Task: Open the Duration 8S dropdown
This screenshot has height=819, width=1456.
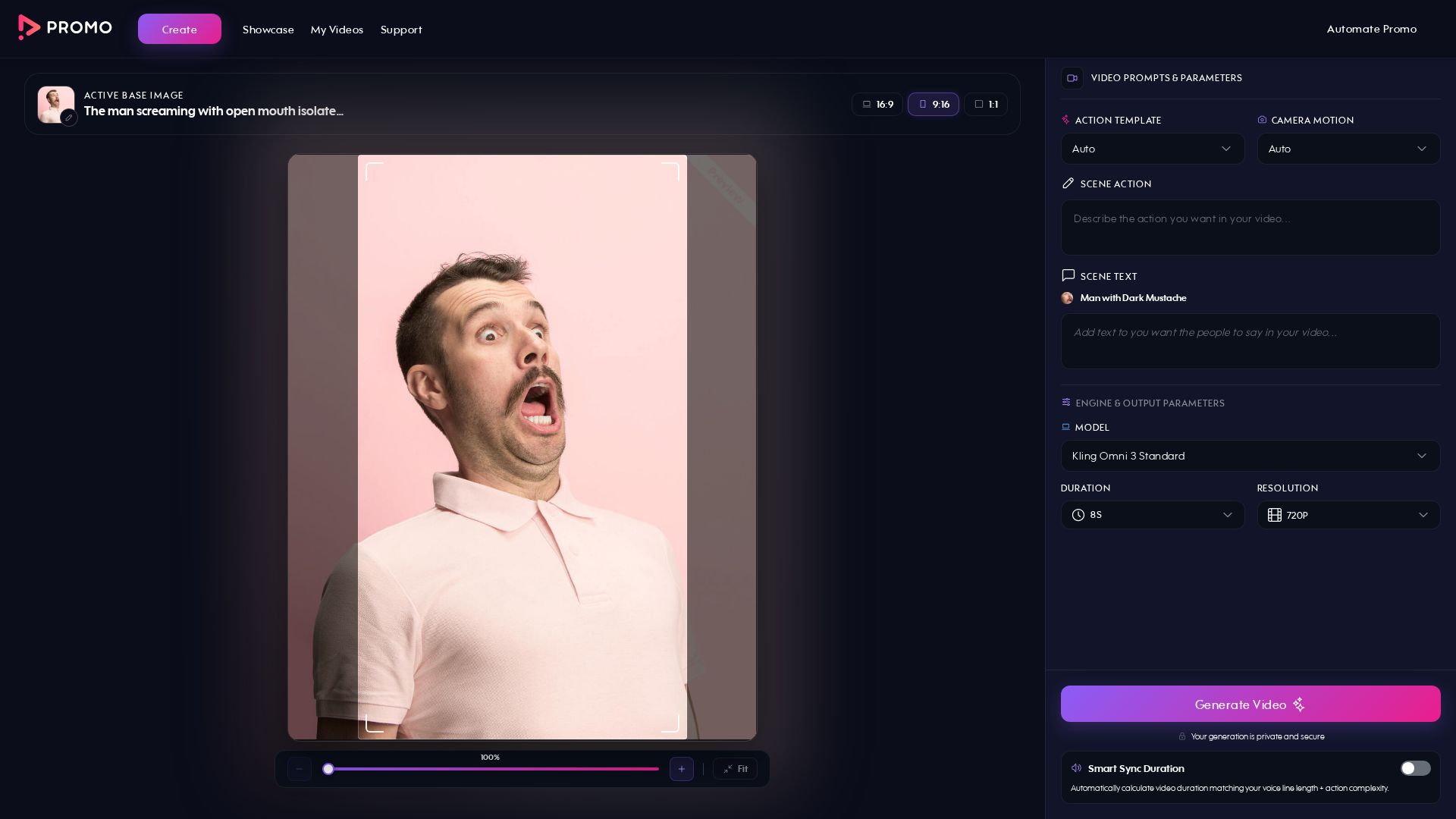Action: 1153,515
